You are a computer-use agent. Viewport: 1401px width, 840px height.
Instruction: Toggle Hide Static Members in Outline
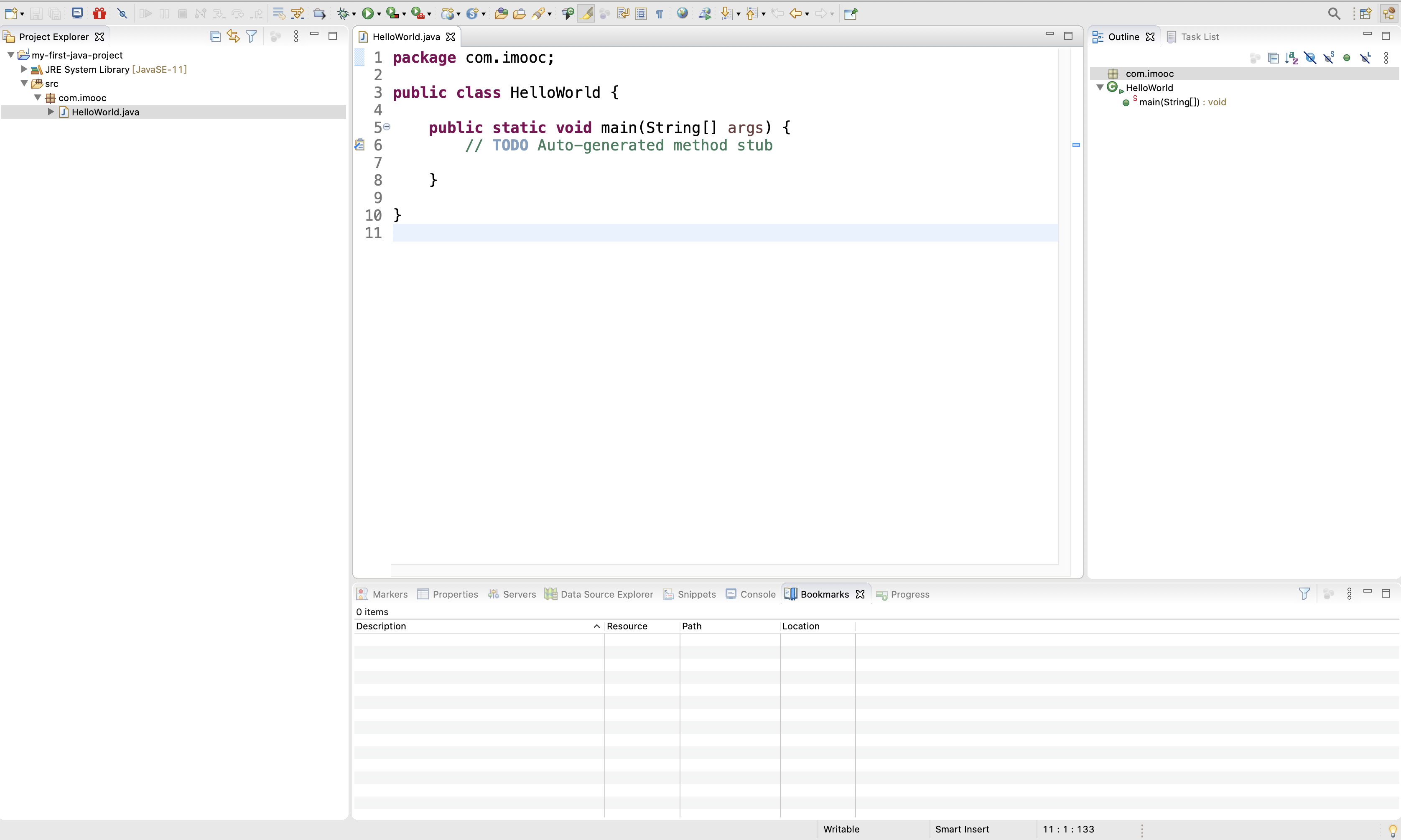click(1329, 58)
